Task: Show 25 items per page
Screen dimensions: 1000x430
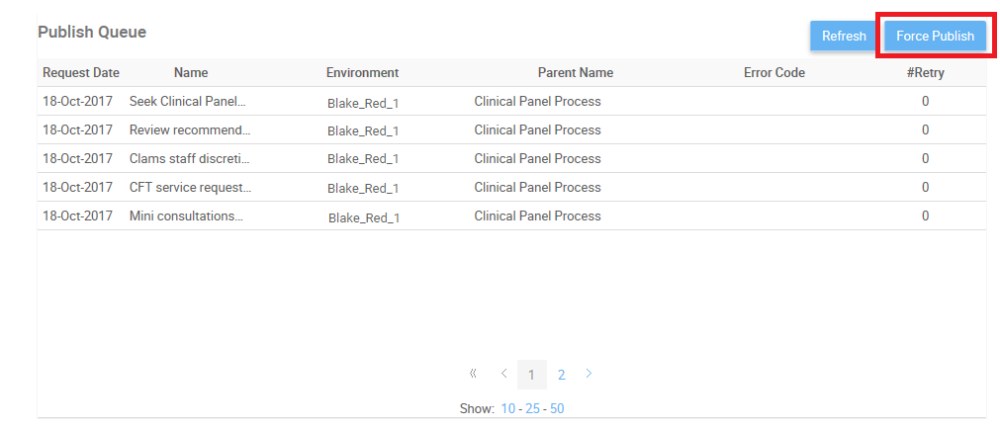Action: (x=532, y=408)
